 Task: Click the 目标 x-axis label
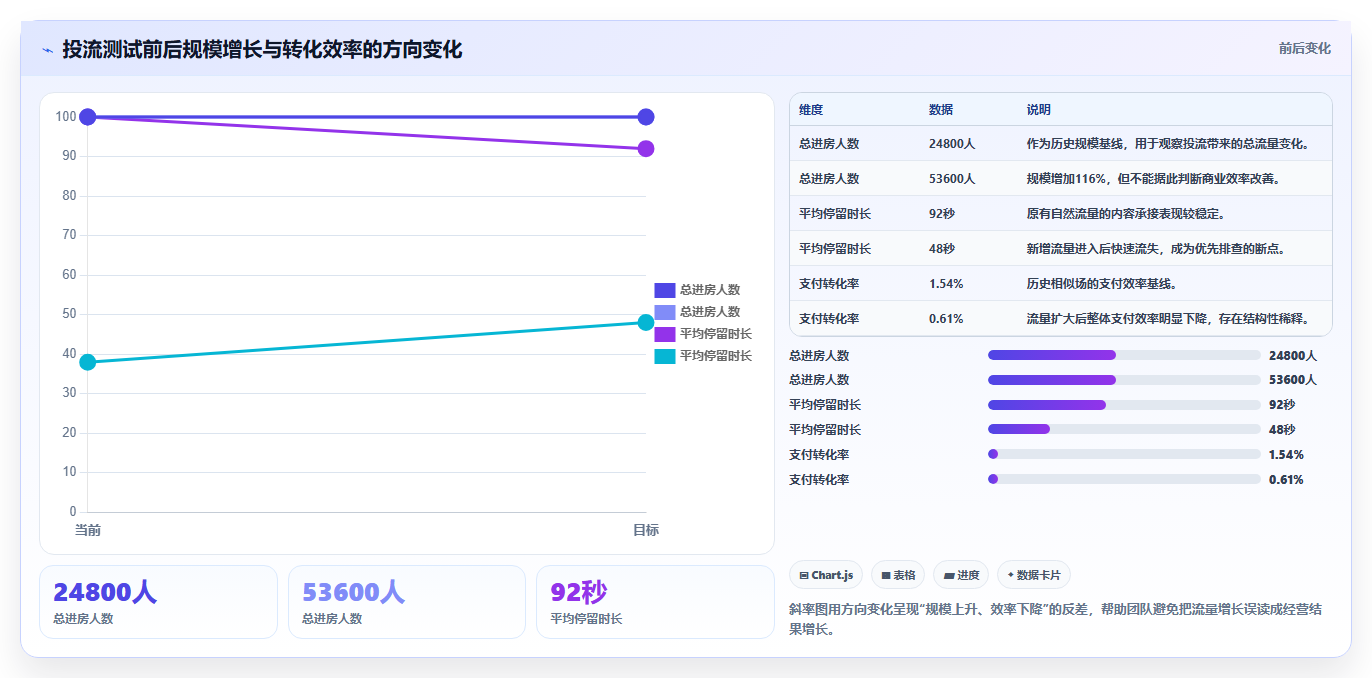click(x=646, y=530)
